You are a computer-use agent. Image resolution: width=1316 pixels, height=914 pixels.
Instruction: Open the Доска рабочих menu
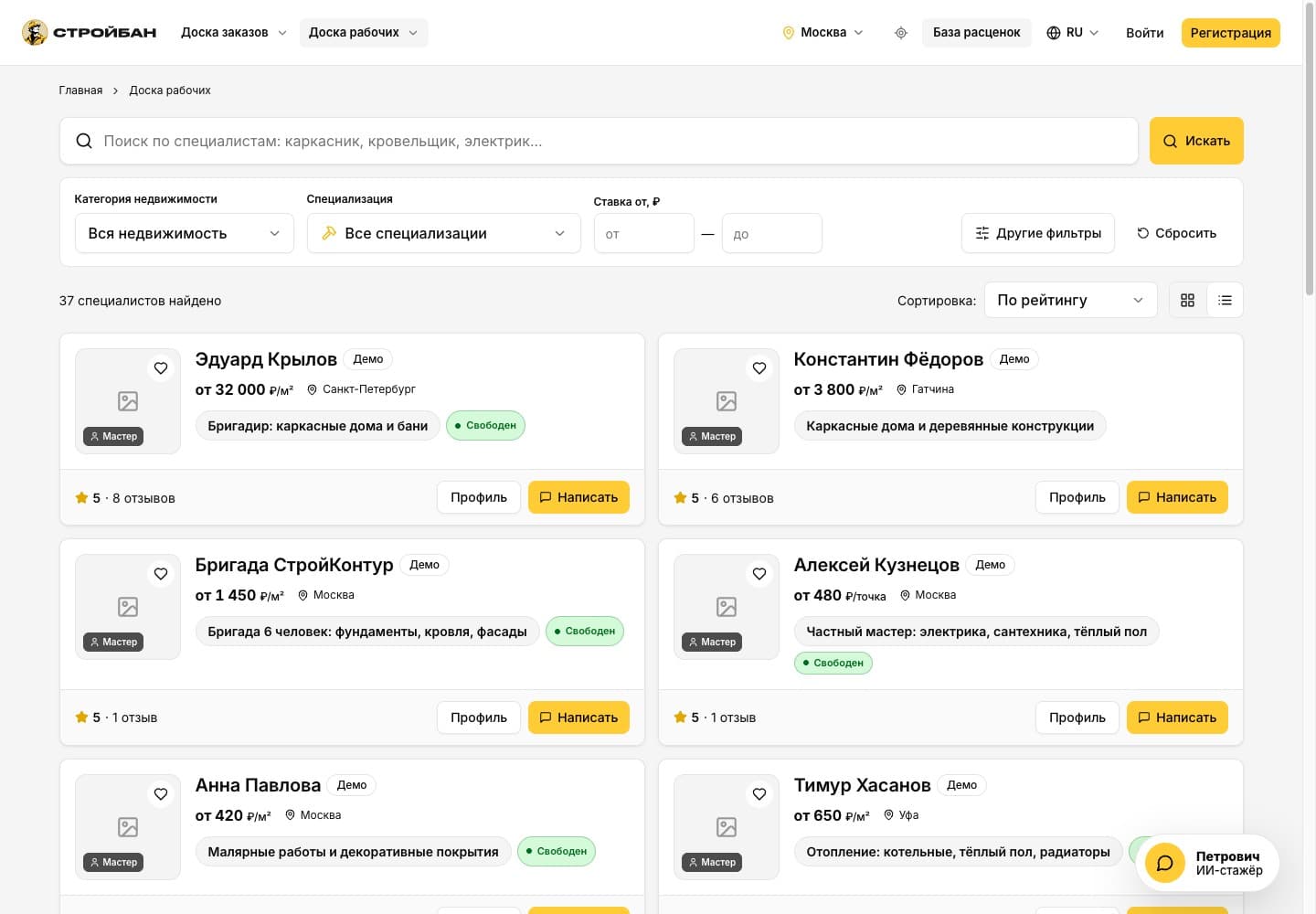click(x=364, y=33)
